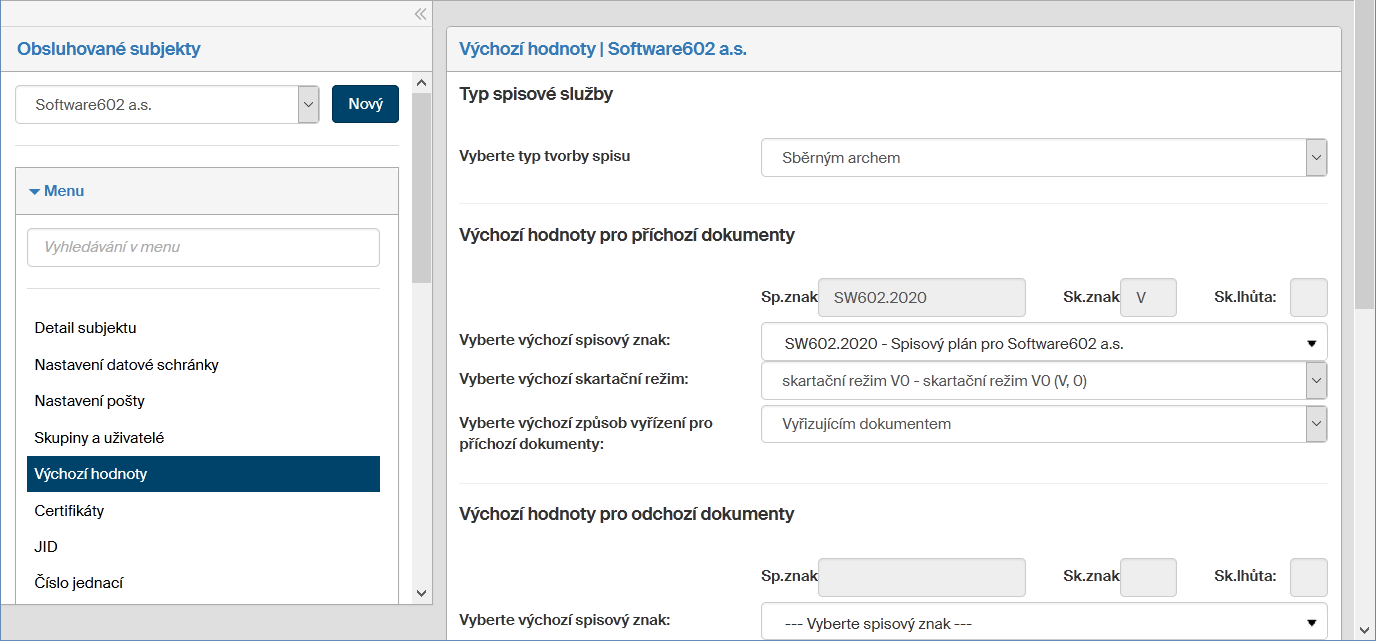Open the Vyřizujícím dokumentem dropdown
This screenshot has width=1376, height=641.
1043,424
